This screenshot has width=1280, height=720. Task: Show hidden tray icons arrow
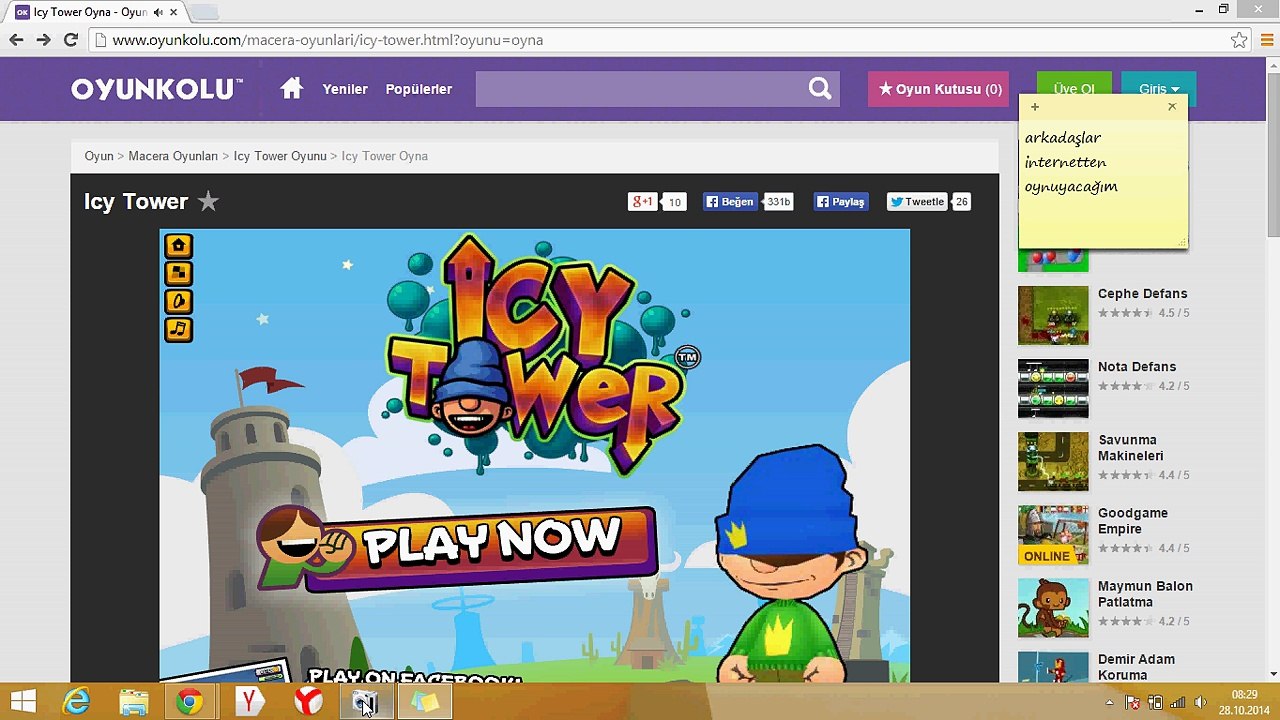(1110, 703)
